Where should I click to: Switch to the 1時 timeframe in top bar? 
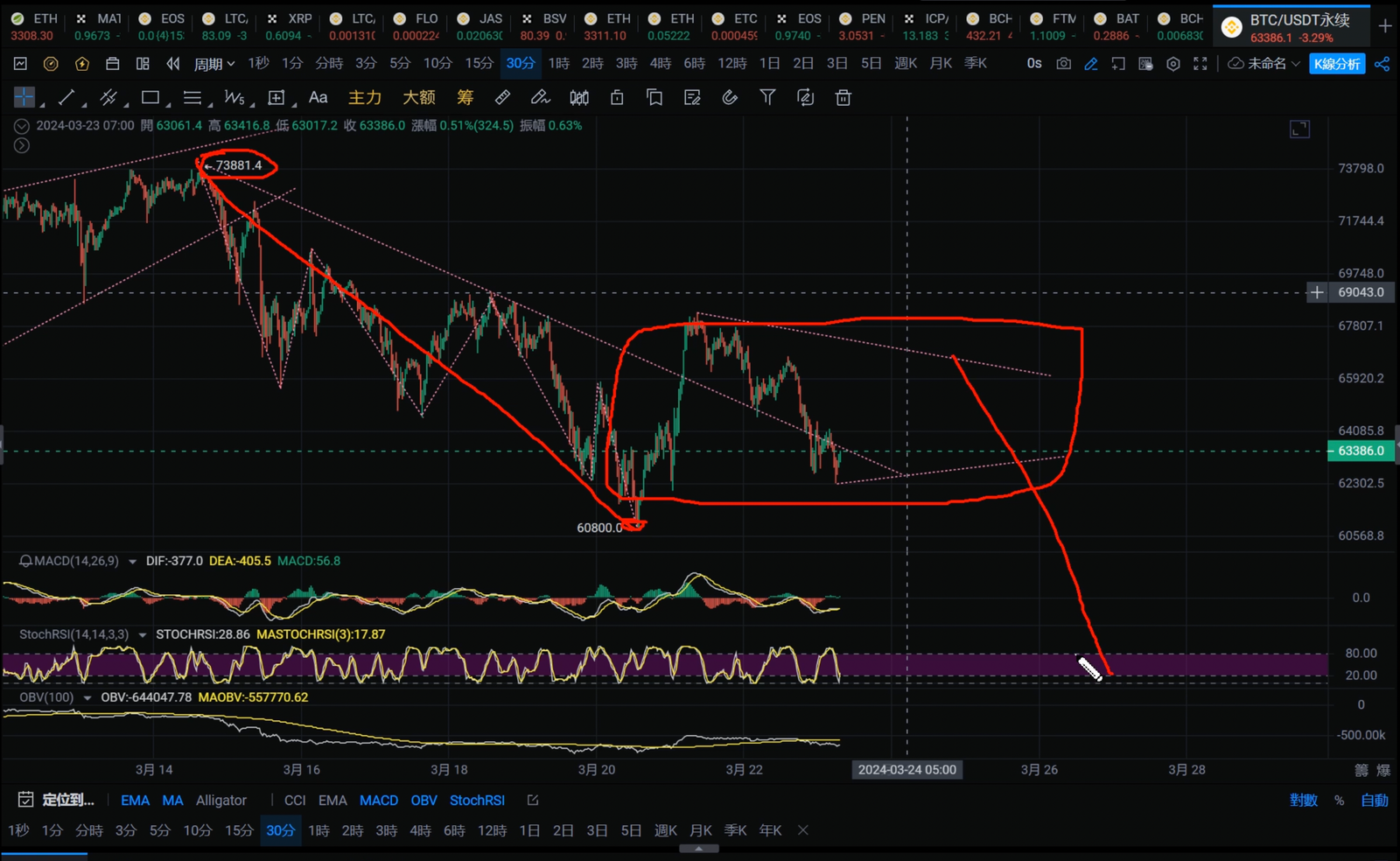click(559, 63)
